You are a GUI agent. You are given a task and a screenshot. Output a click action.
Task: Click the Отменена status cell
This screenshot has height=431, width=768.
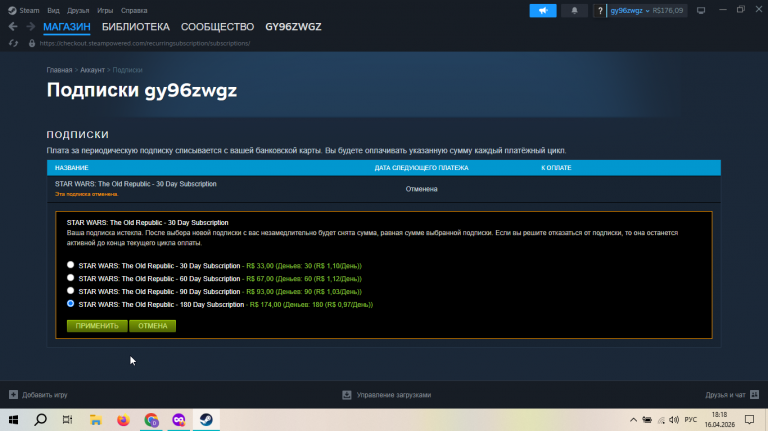click(x=421, y=189)
